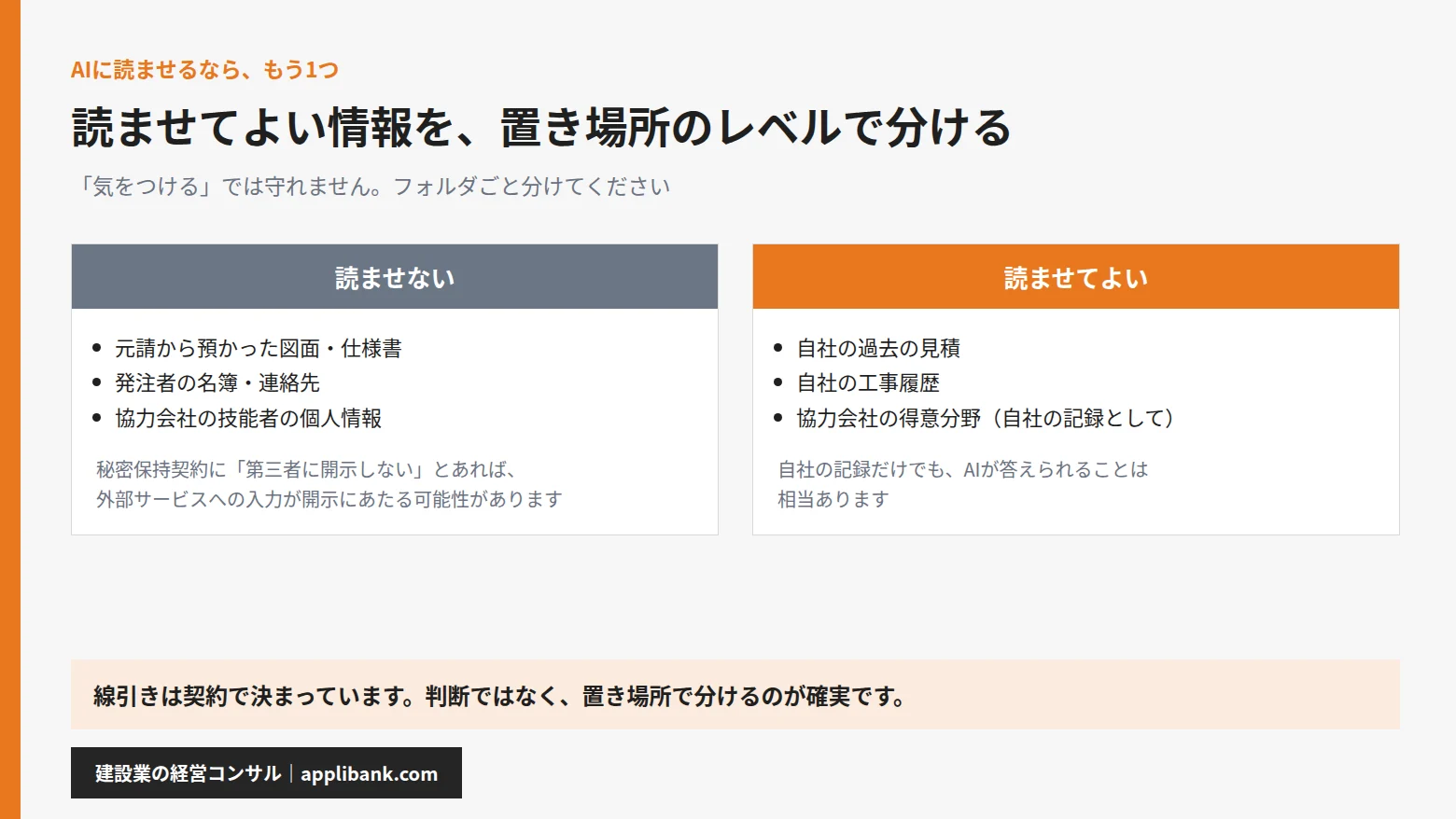The width and height of the screenshot is (1456, 819).
Task: Click the bullet '自社の過去の見積'
Action: tap(878, 348)
